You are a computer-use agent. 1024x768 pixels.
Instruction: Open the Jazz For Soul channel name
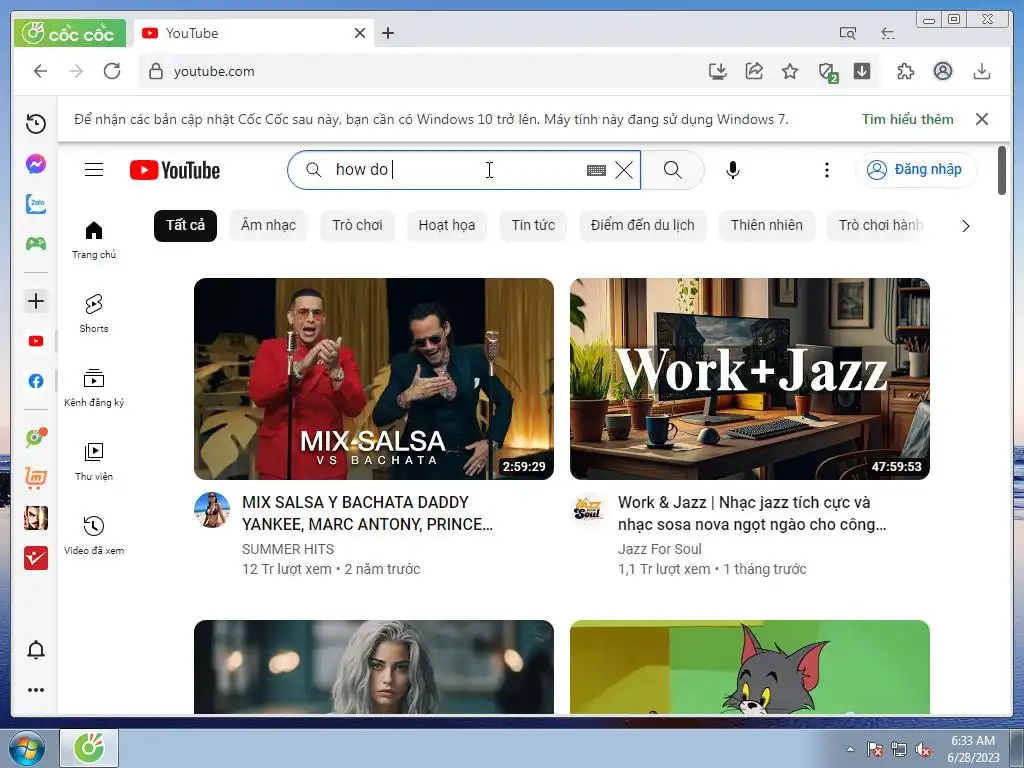(660, 549)
